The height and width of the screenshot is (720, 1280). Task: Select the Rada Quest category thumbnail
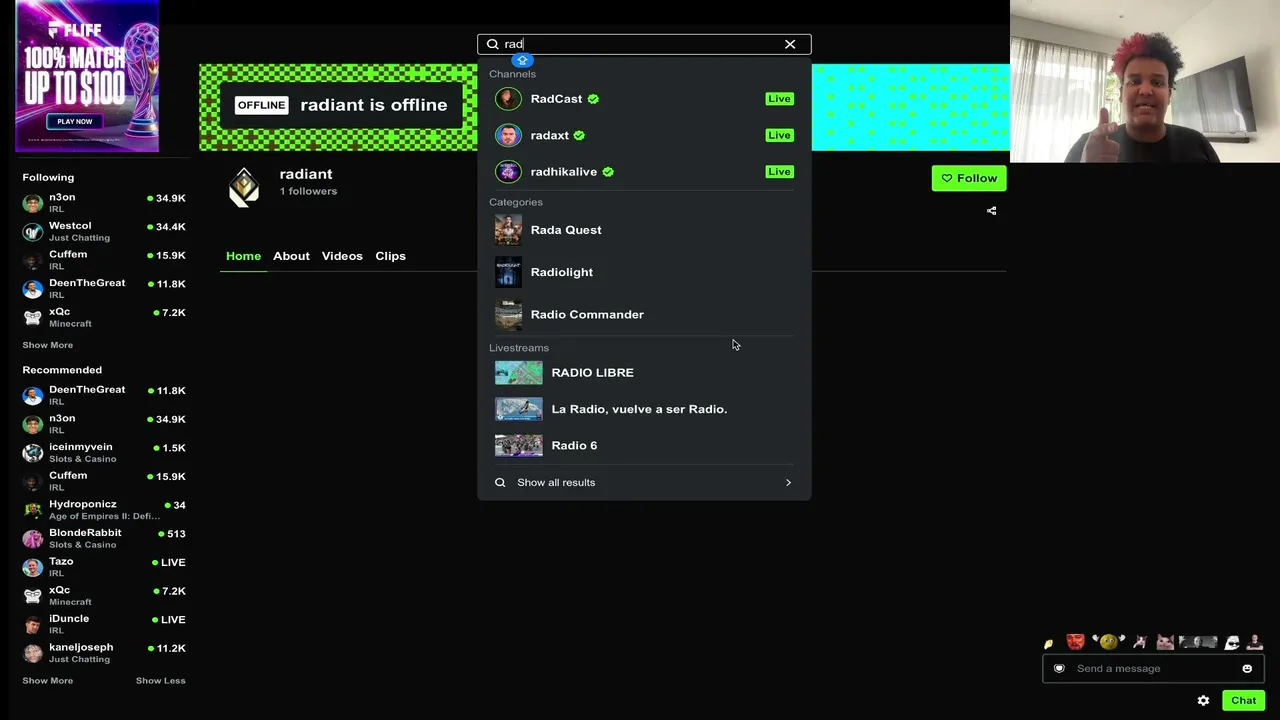point(508,230)
